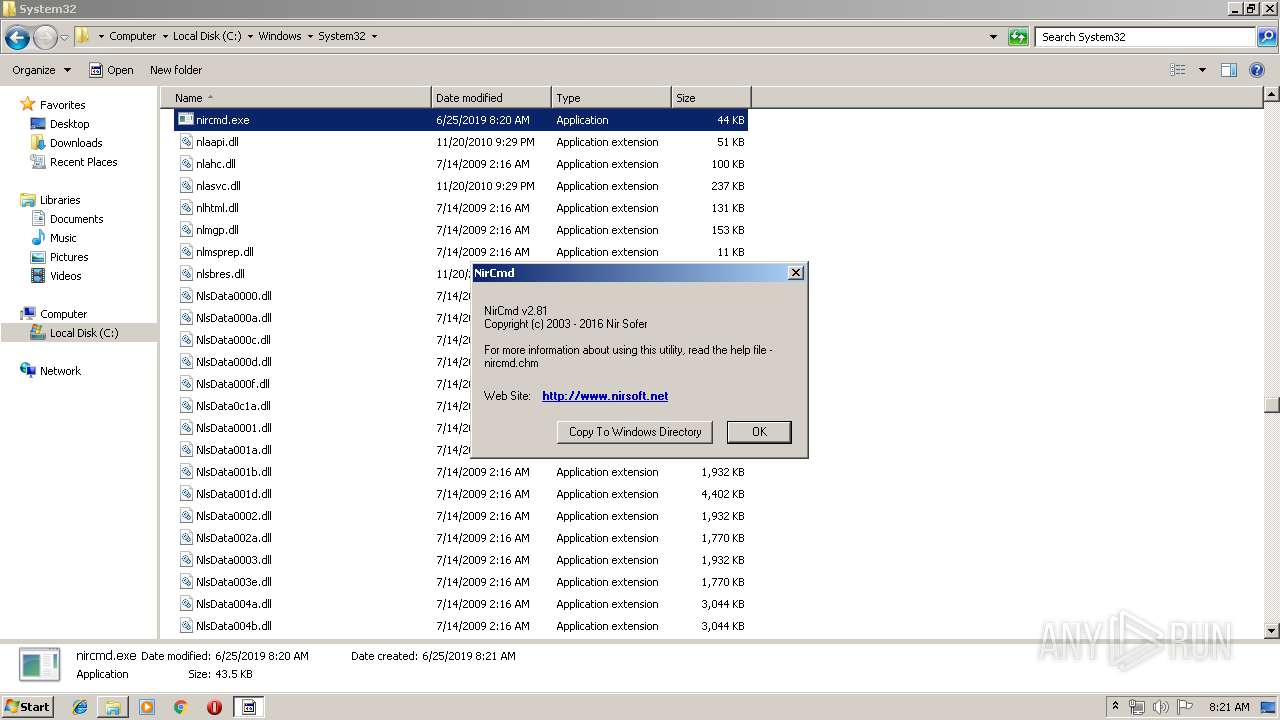The width and height of the screenshot is (1280, 720).
Task: Open the nirsoft.net web site link
Action: coord(605,396)
